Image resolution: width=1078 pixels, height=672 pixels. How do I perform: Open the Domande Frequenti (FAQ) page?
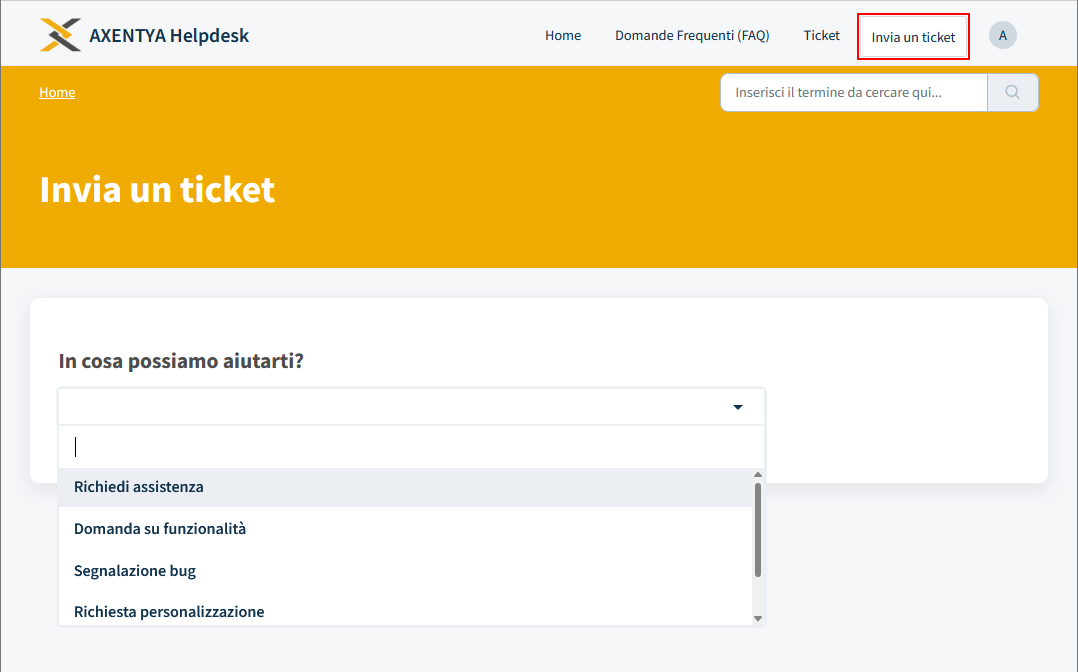(x=691, y=36)
